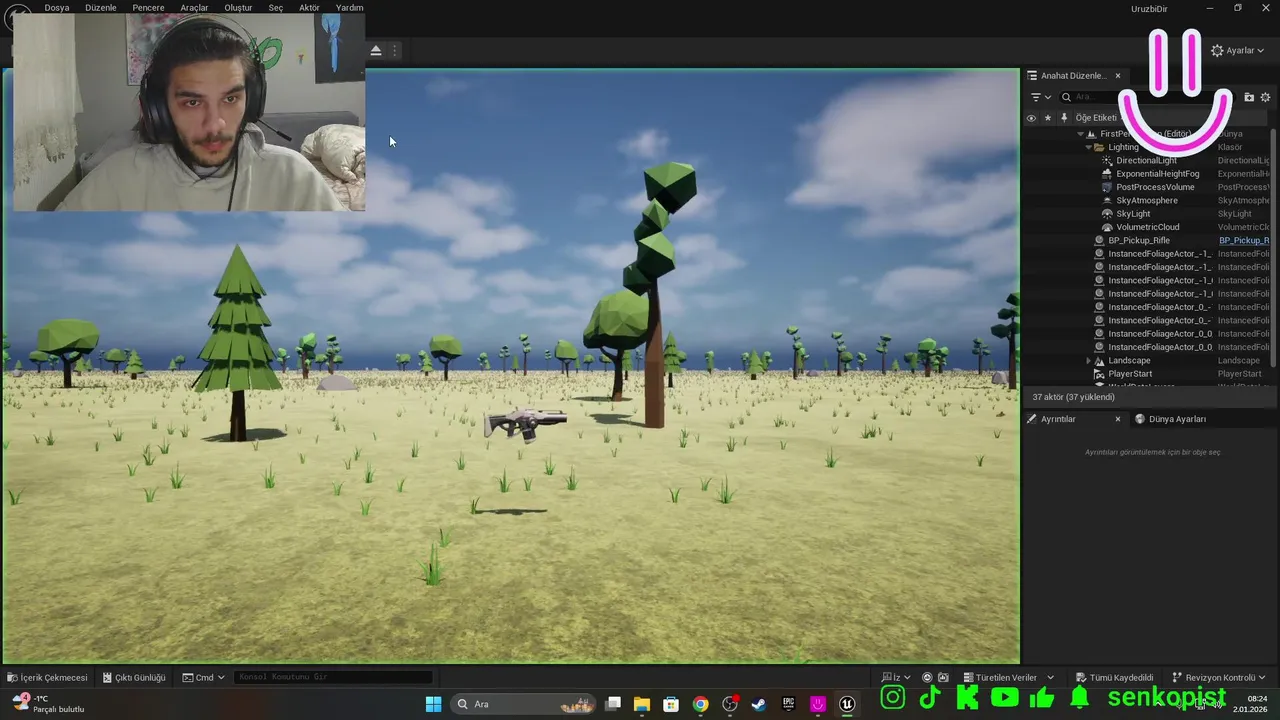Screen dimensions: 1280x720
Task: Click the add folder icon in outliner
Action: click(x=1249, y=97)
